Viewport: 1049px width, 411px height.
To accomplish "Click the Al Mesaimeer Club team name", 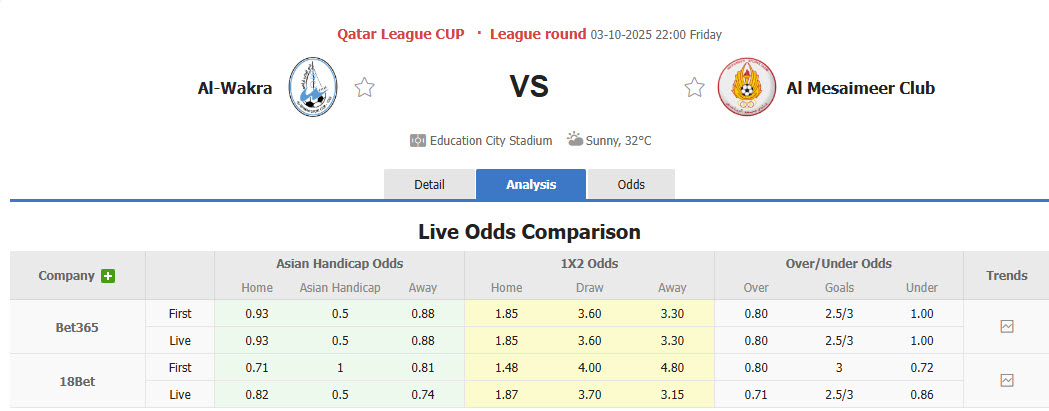I will pos(860,88).
